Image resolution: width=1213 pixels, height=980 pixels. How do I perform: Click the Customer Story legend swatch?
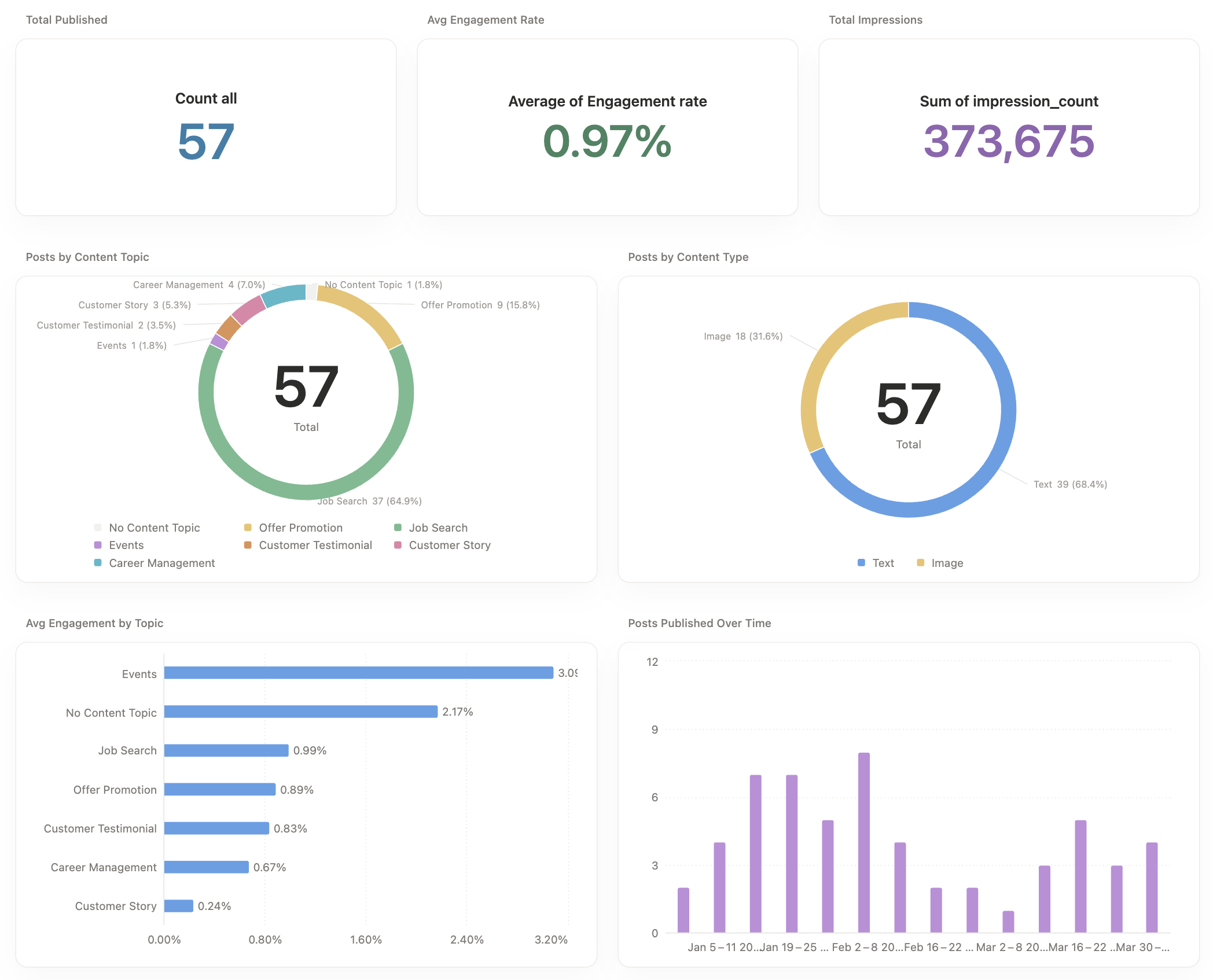(x=398, y=545)
